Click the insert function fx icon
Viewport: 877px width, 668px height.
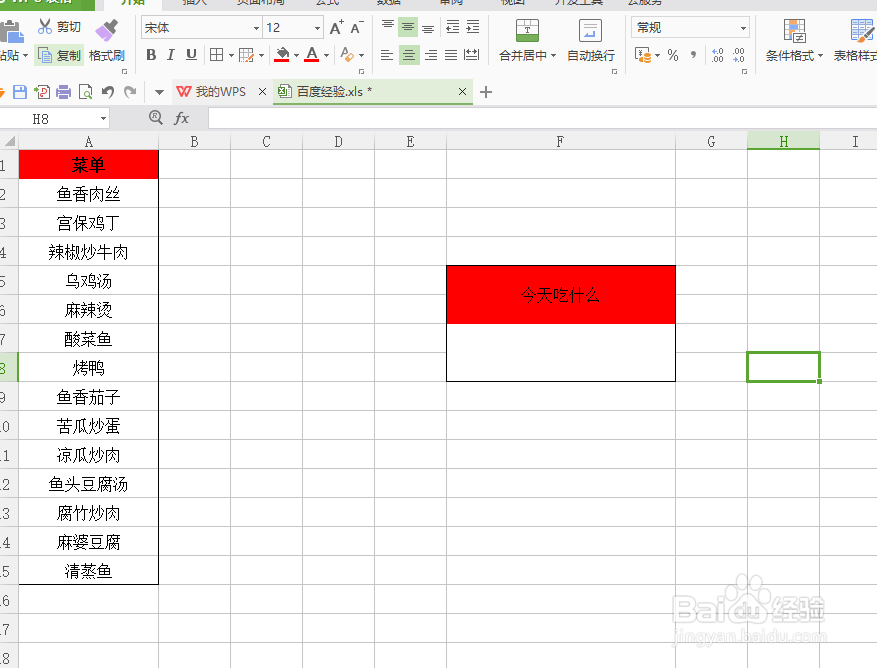(x=181, y=118)
